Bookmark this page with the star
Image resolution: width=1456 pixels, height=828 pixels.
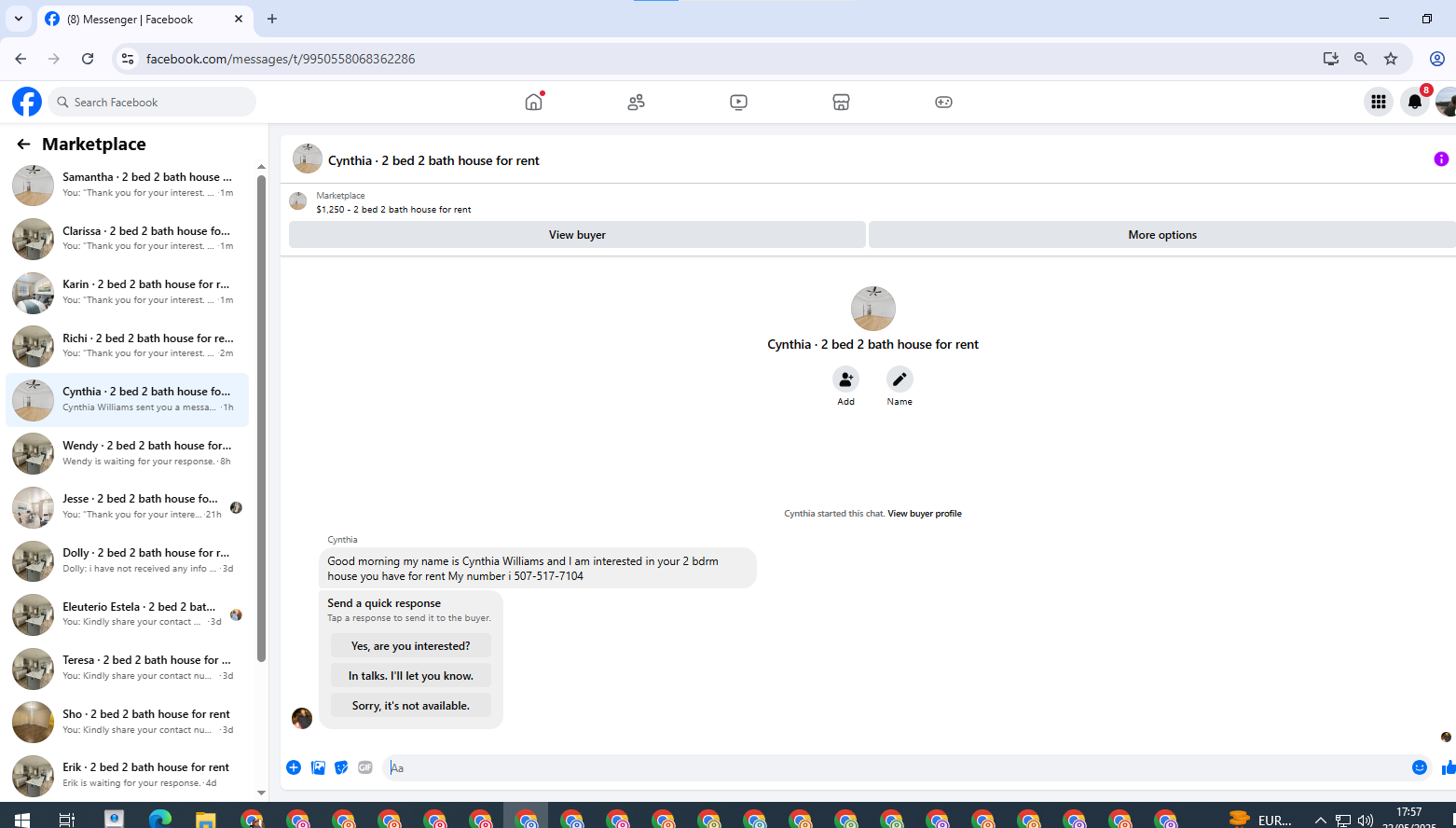pos(1391,59)
